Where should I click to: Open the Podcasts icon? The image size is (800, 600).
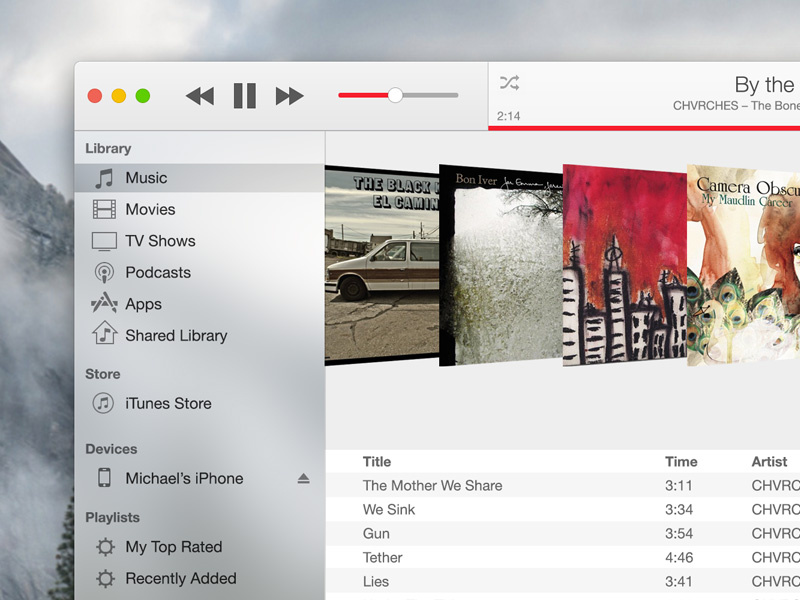tap(104, 272)
